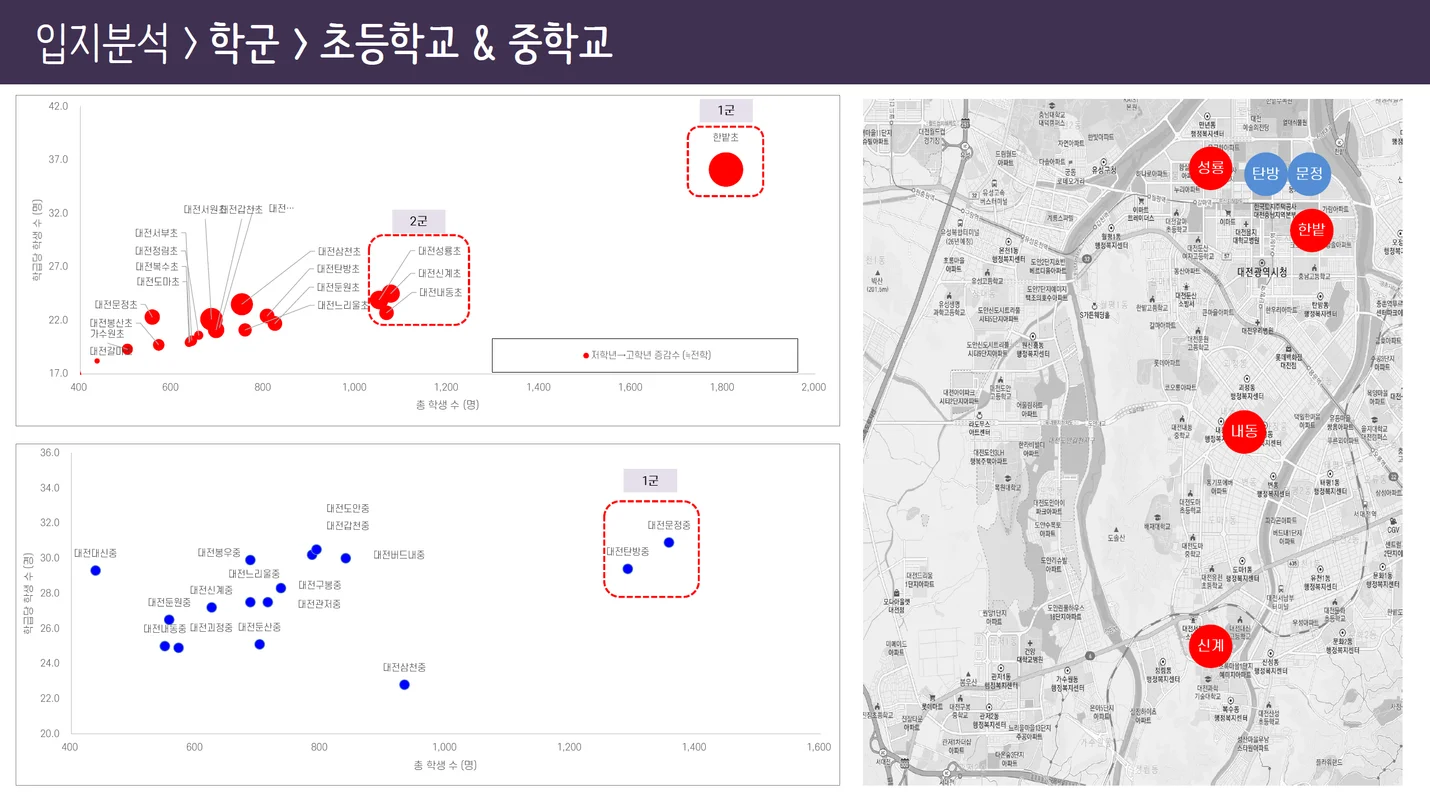Click the blue 문정 marker on the map
The height and width of the screenshot is (800, 1430).
[x=1309, y=173]
